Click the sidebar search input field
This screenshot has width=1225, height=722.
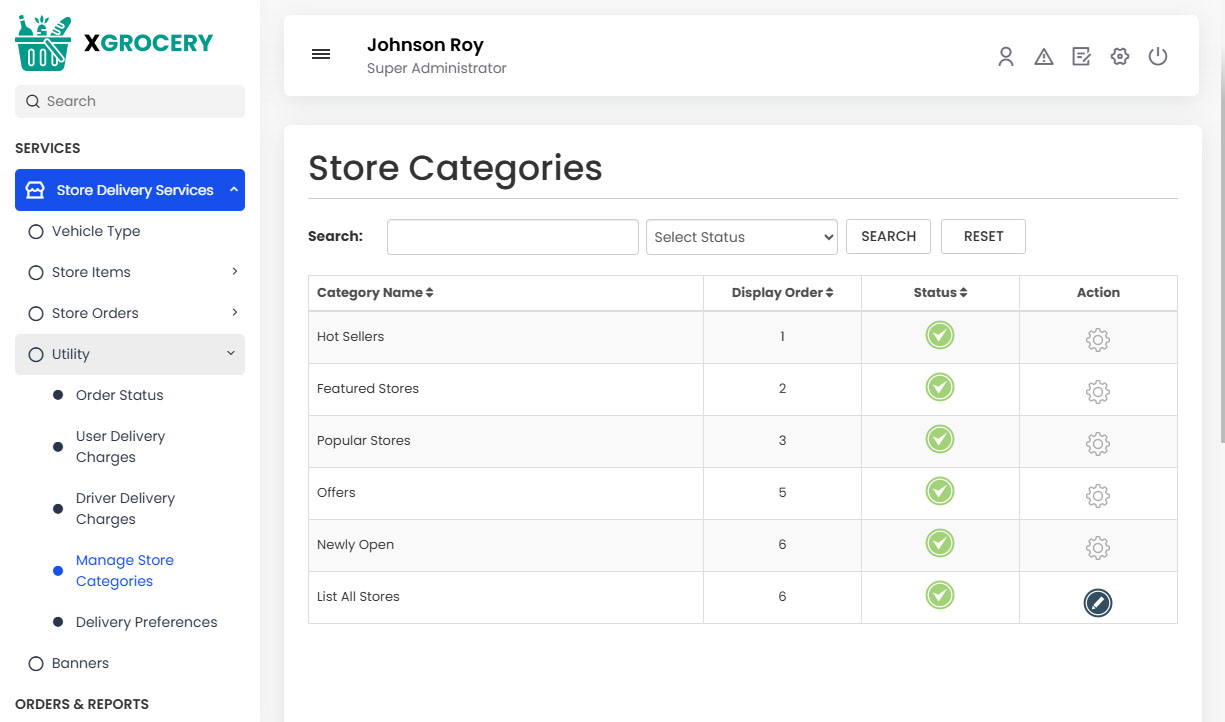[x=129, y=101]
